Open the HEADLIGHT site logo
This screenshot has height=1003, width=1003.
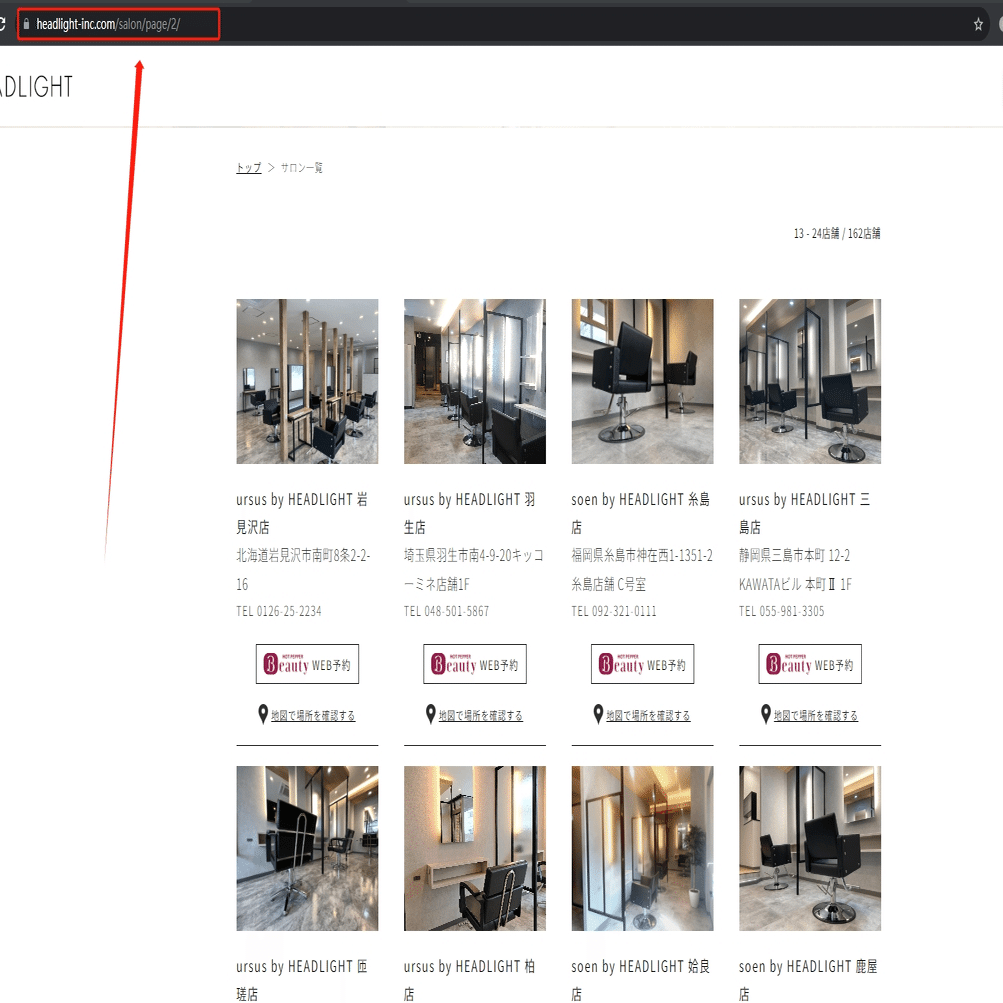36,87
